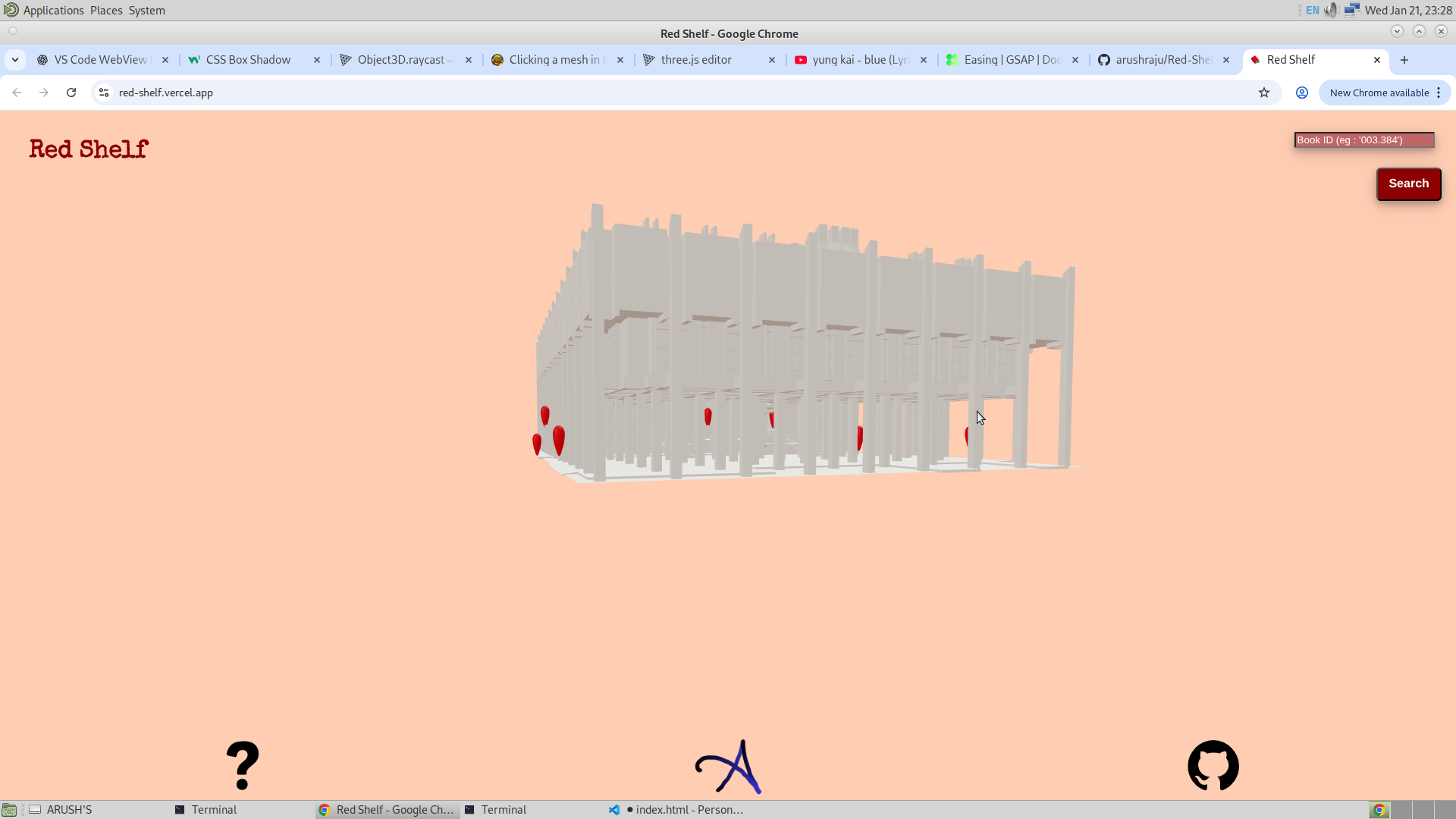Open the Applications menu
1456x819 pixels.
pos(53,10)
